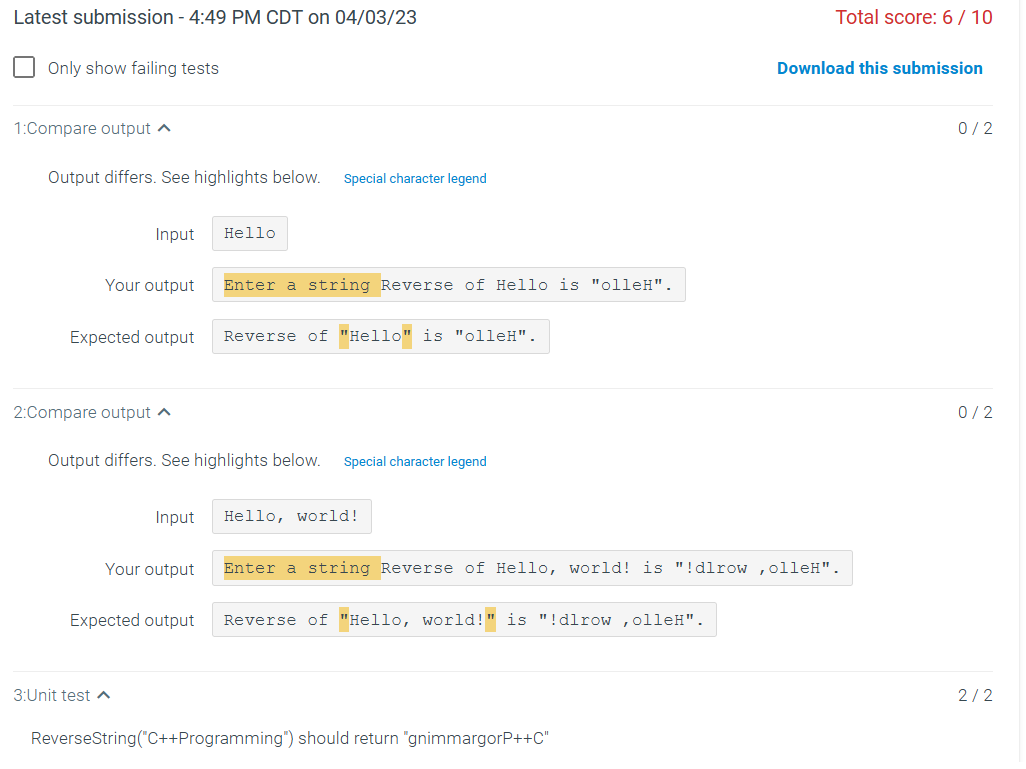Click the Total score 6/10 text

tap(913, 17)
